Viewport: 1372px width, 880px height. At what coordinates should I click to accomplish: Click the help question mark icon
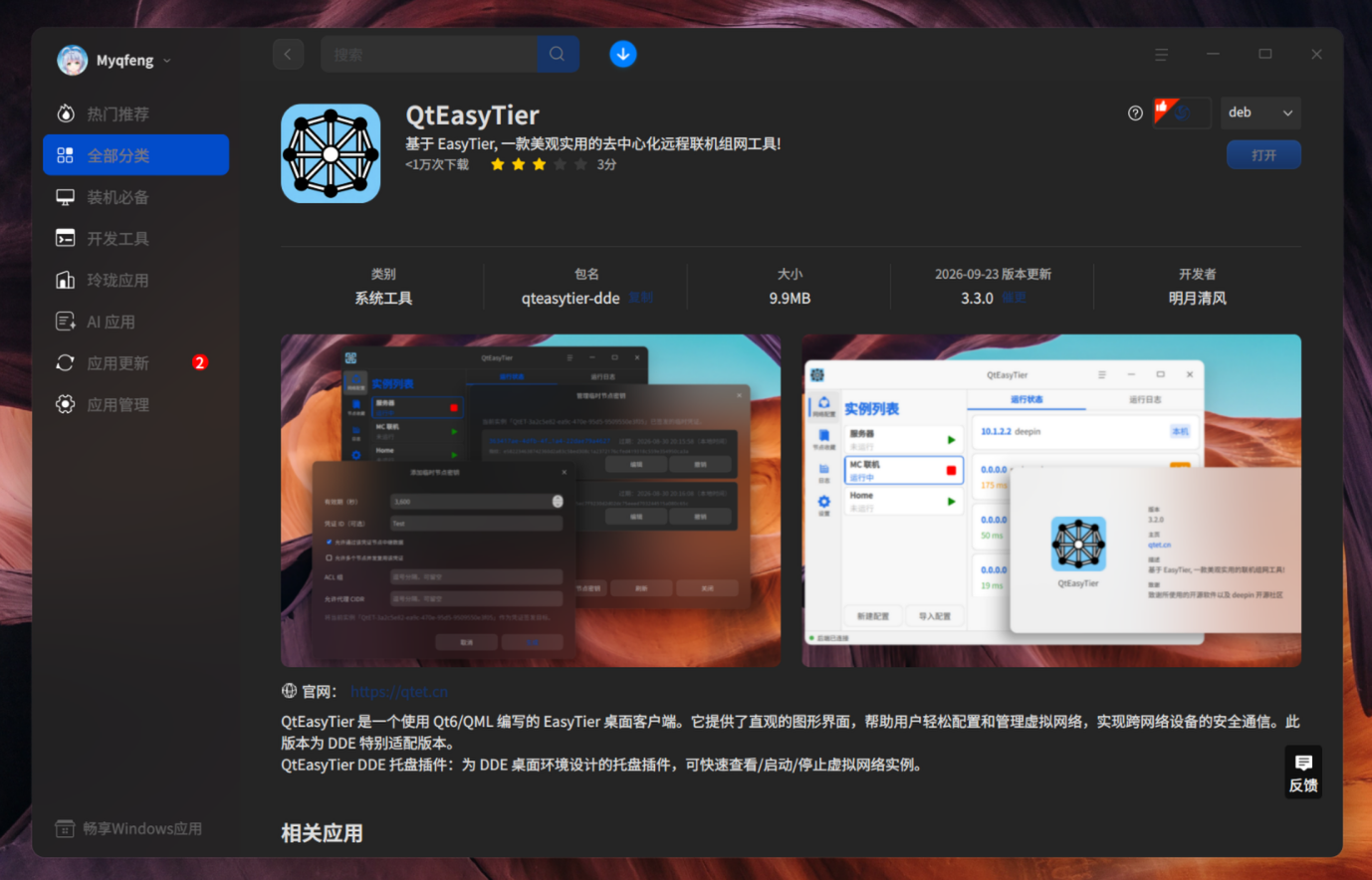1135,112
